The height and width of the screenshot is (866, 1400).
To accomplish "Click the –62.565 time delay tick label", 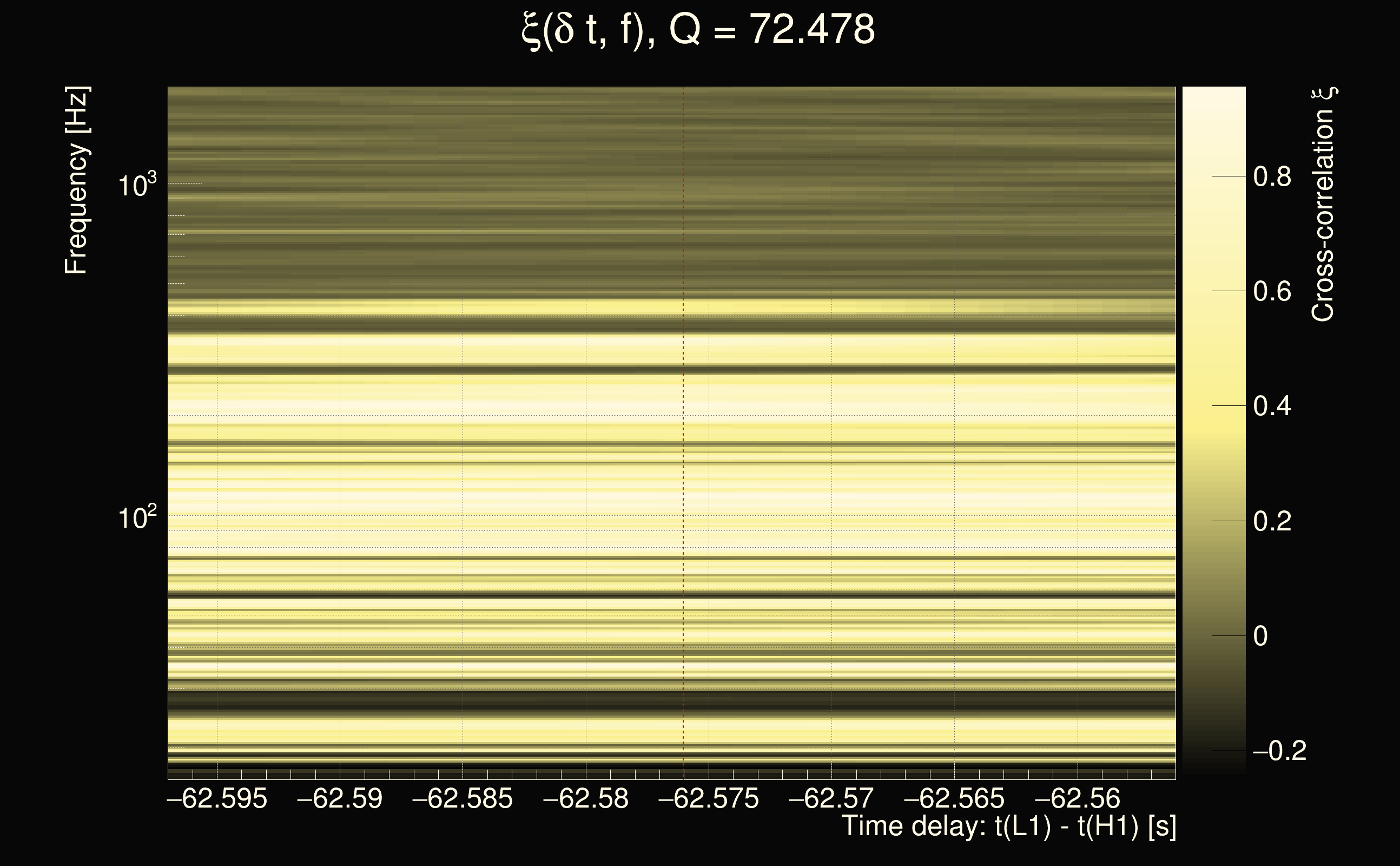I will 954,798.
